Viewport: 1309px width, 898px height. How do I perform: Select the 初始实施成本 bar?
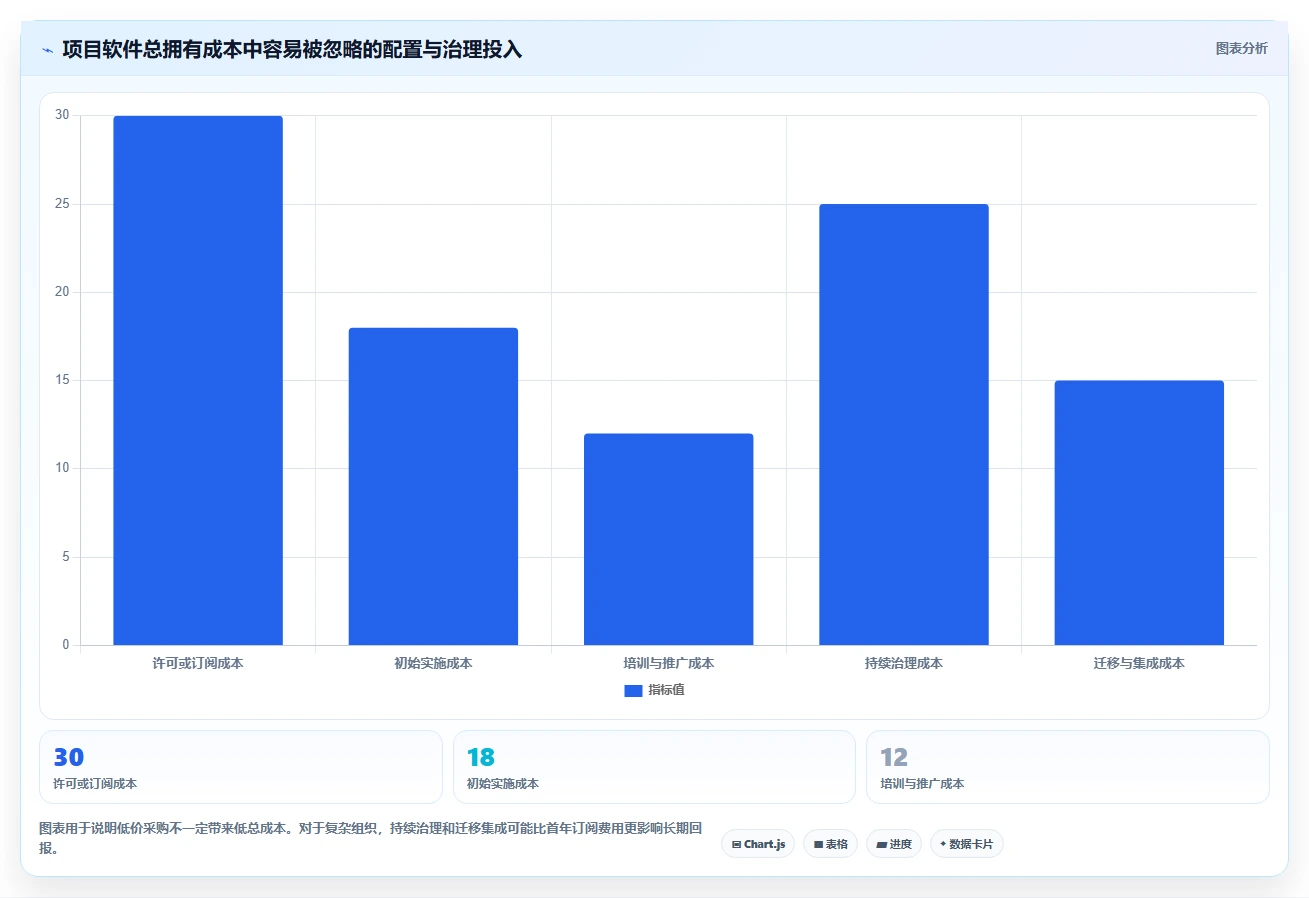click(x=433, y=486)
